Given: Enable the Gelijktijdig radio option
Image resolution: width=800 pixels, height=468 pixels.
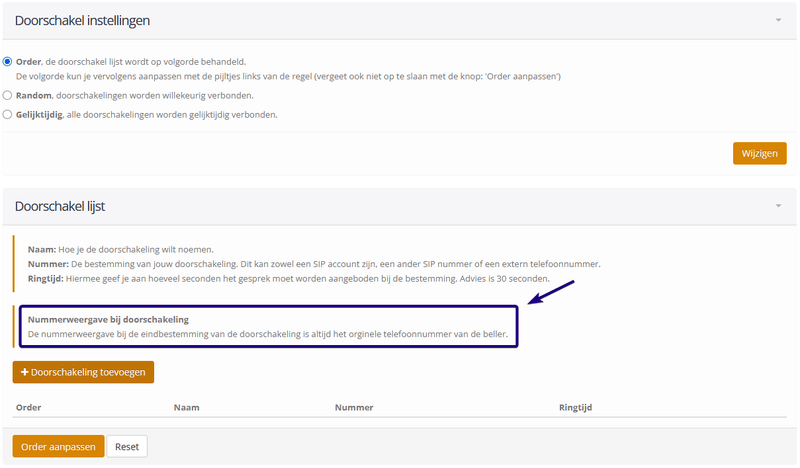Looking at the screenshot, I should coord(8,114).
